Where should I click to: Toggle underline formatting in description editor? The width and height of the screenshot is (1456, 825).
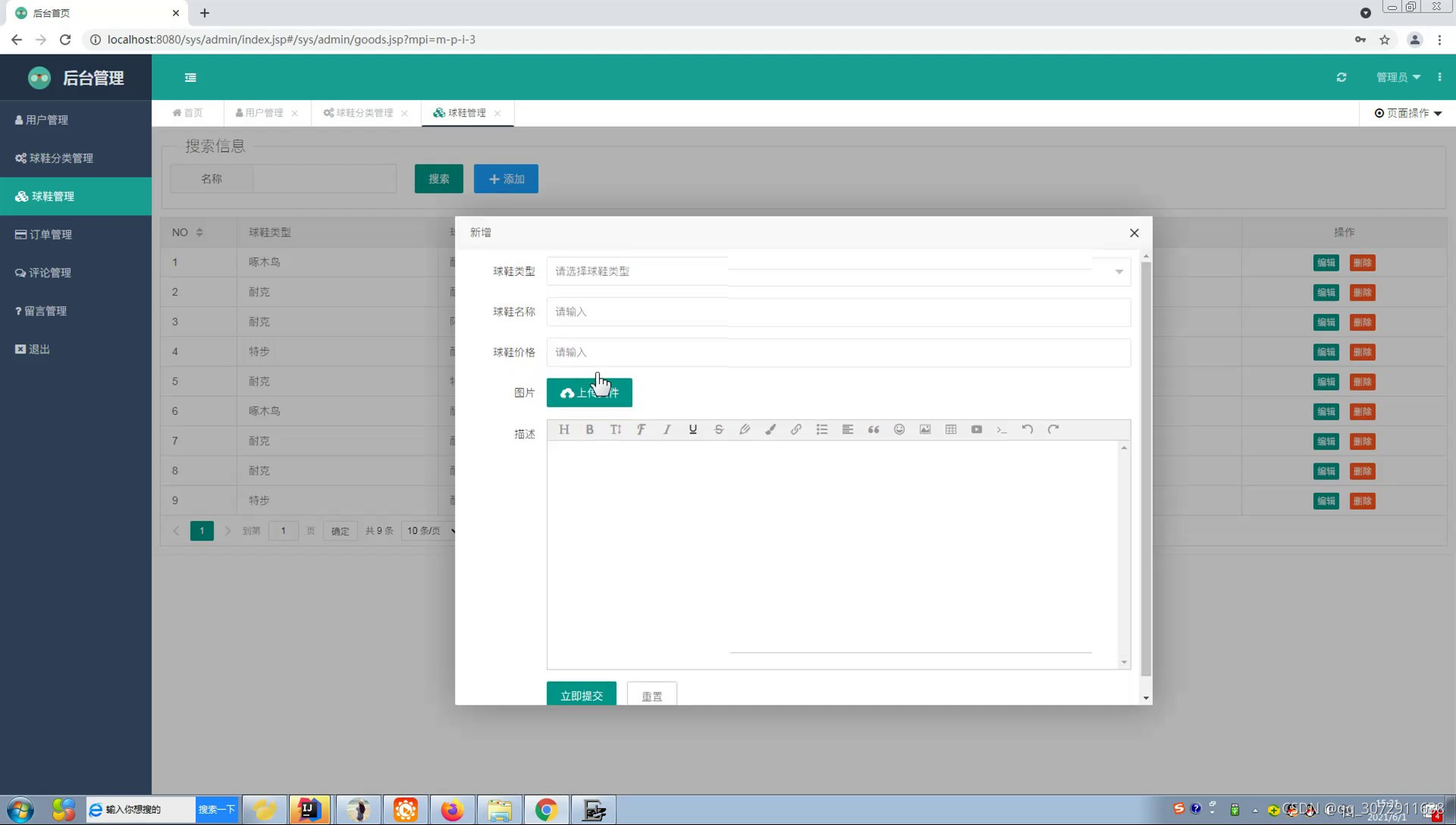[692, 429]
